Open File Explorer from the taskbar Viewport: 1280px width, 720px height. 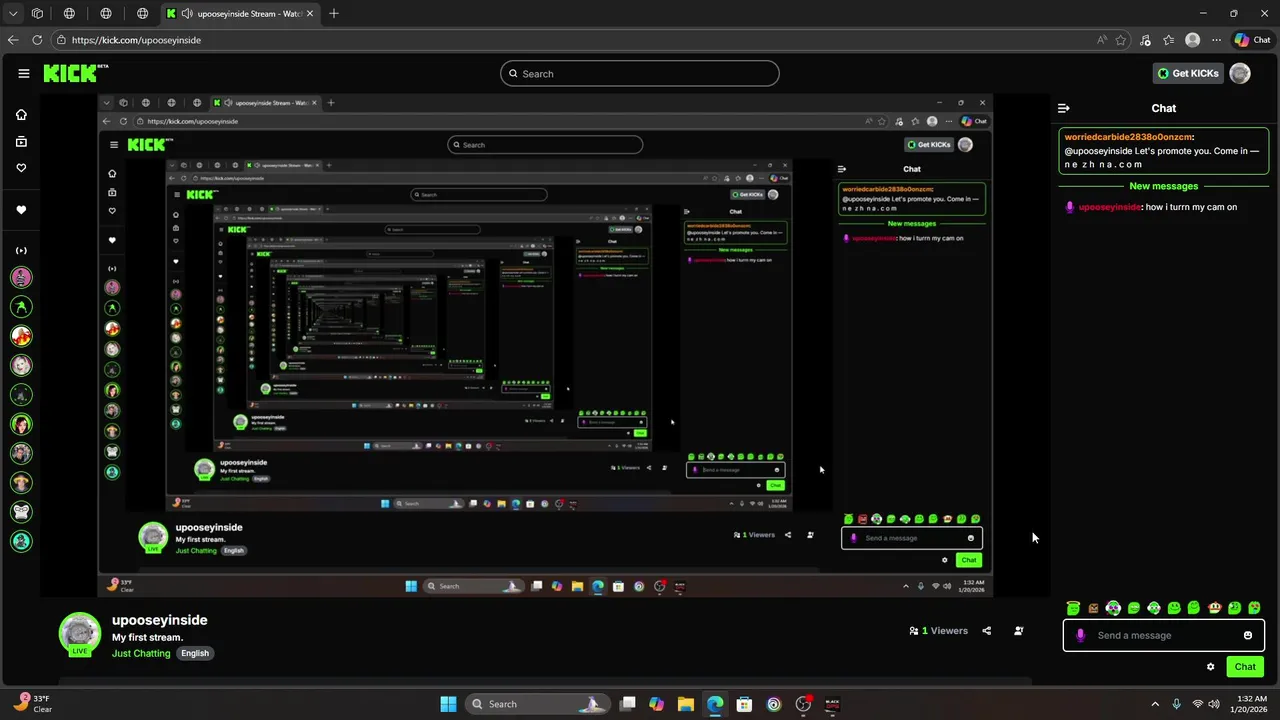tap(685, 704)
